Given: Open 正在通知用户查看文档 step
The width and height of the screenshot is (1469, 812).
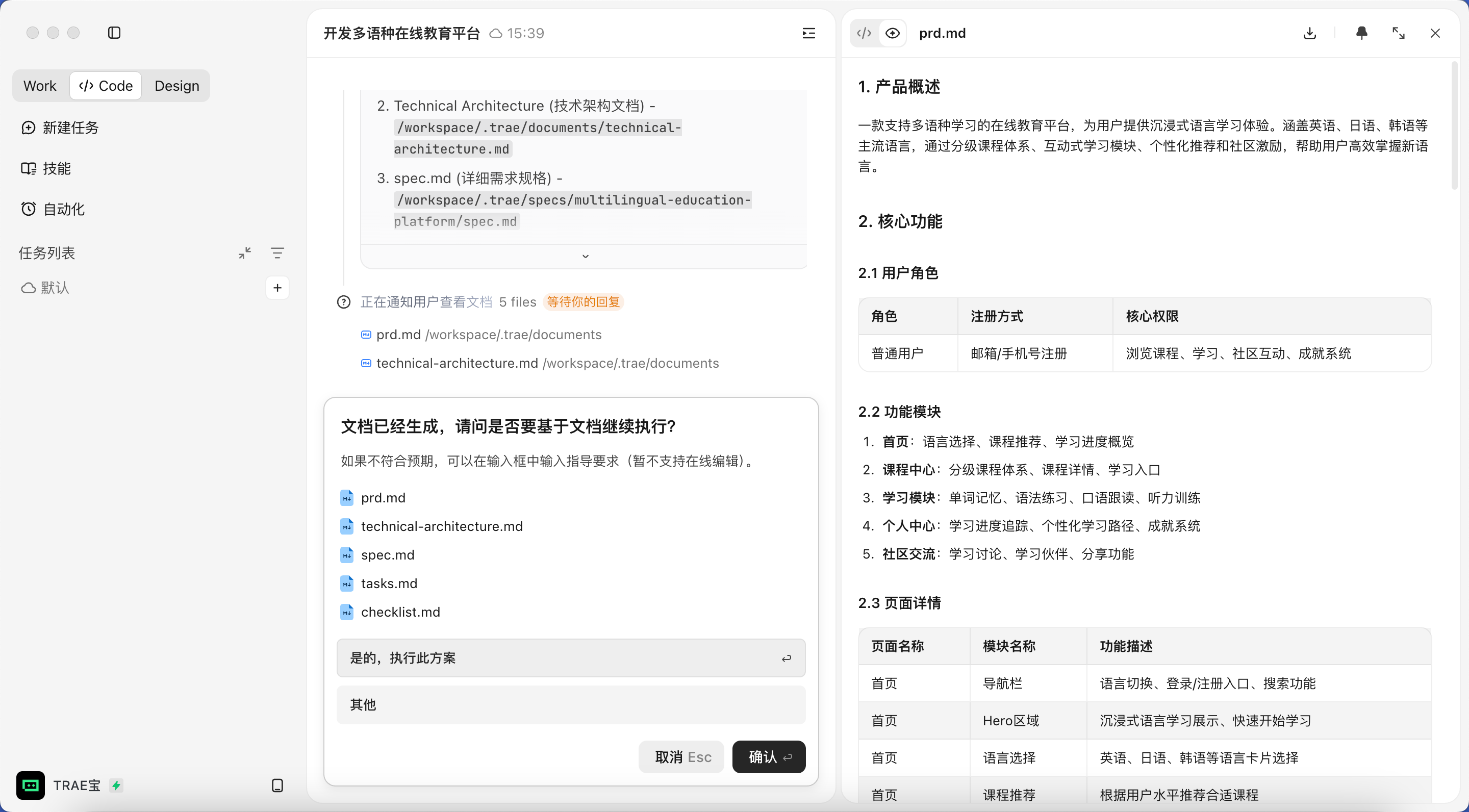Looking at the screenshot, I should (x=426, y=301).
